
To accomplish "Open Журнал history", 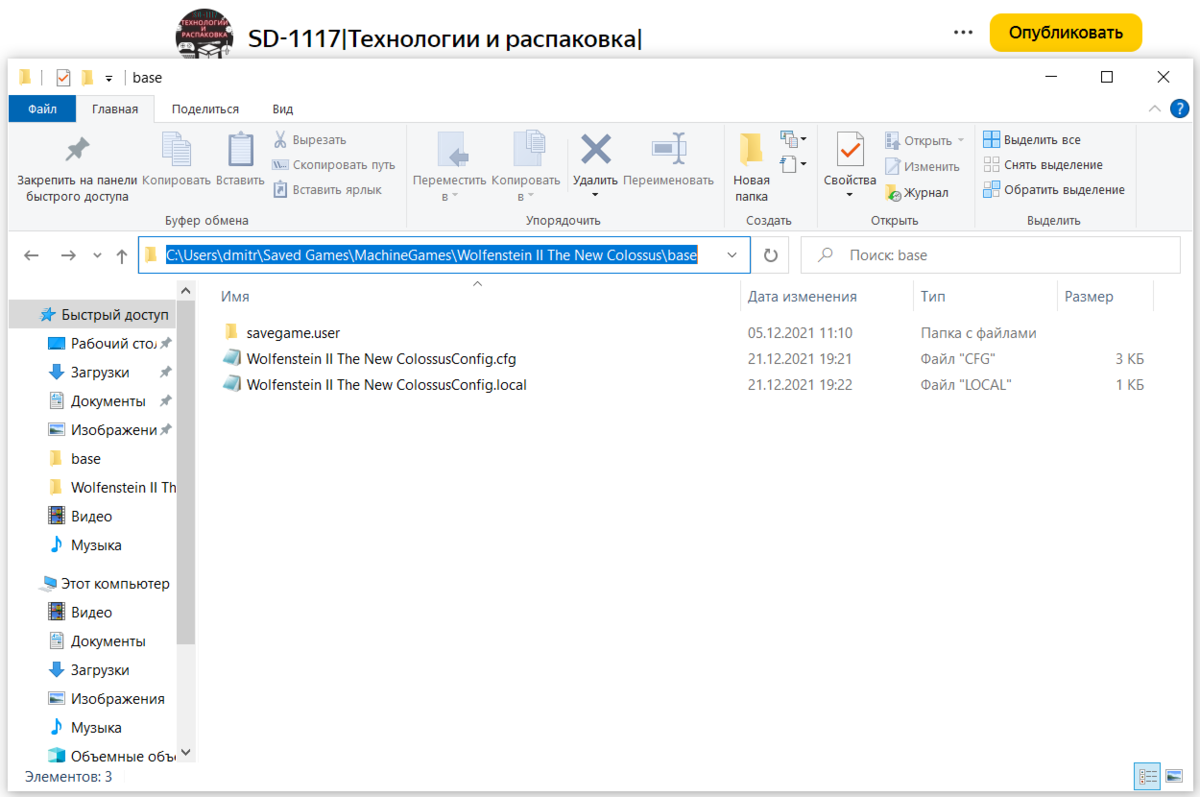I will click(x=916, y=192).
